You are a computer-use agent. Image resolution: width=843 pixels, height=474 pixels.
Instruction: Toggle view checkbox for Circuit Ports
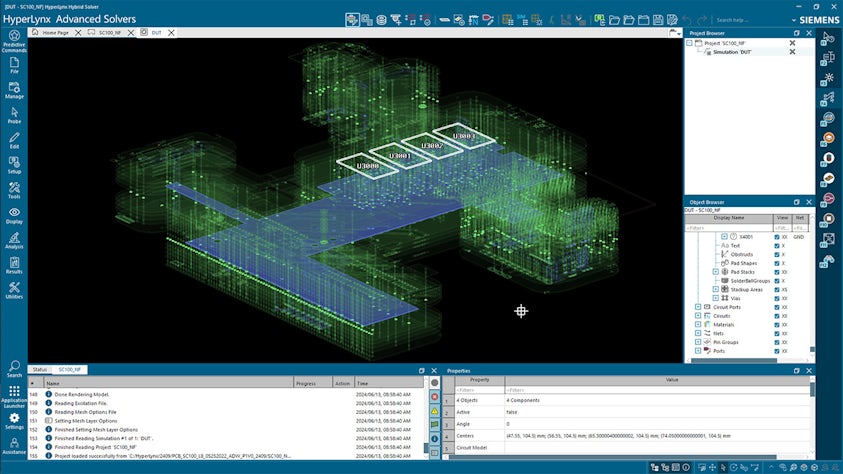[776, 307]
